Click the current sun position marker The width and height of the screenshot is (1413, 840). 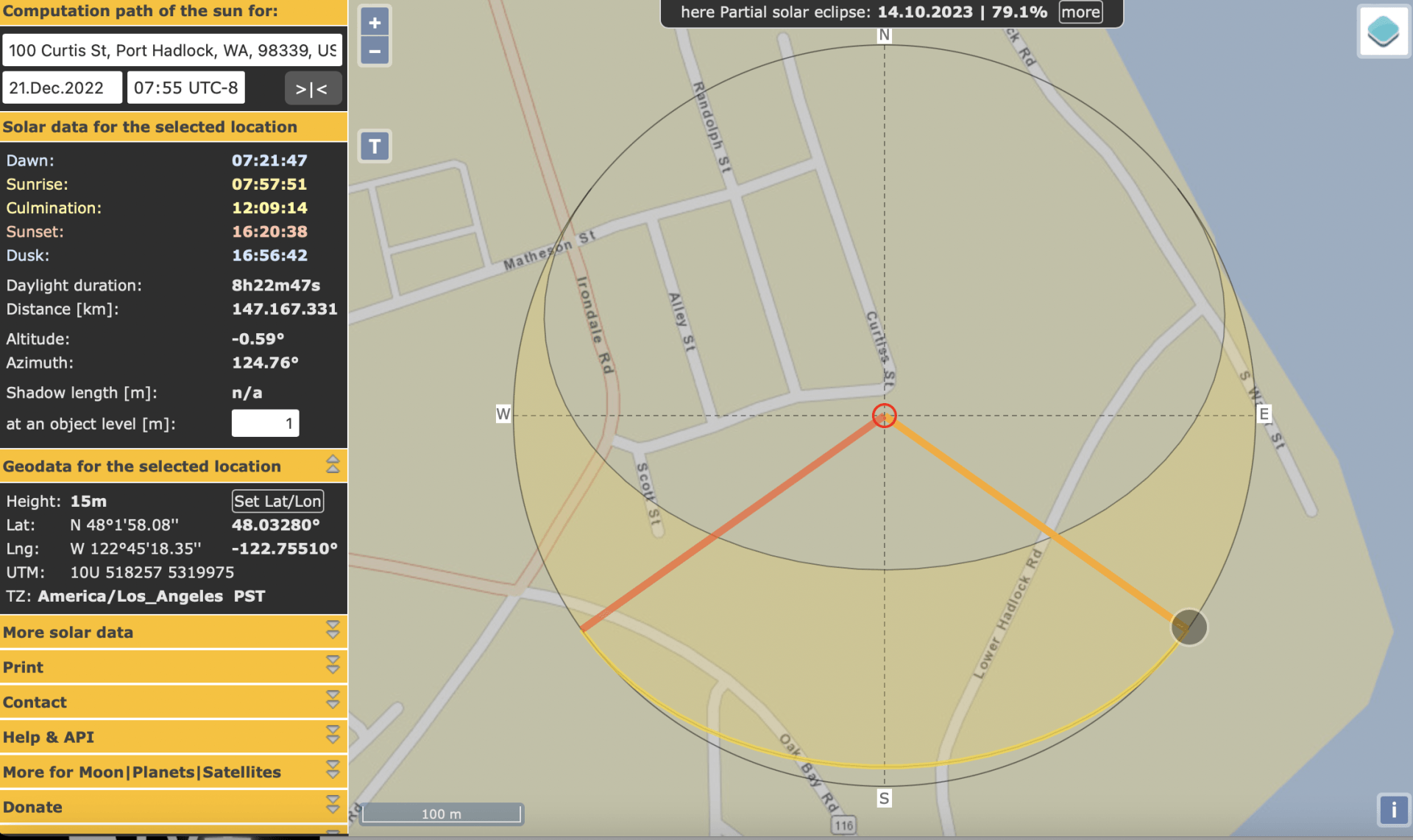[x=1189, y=627]
